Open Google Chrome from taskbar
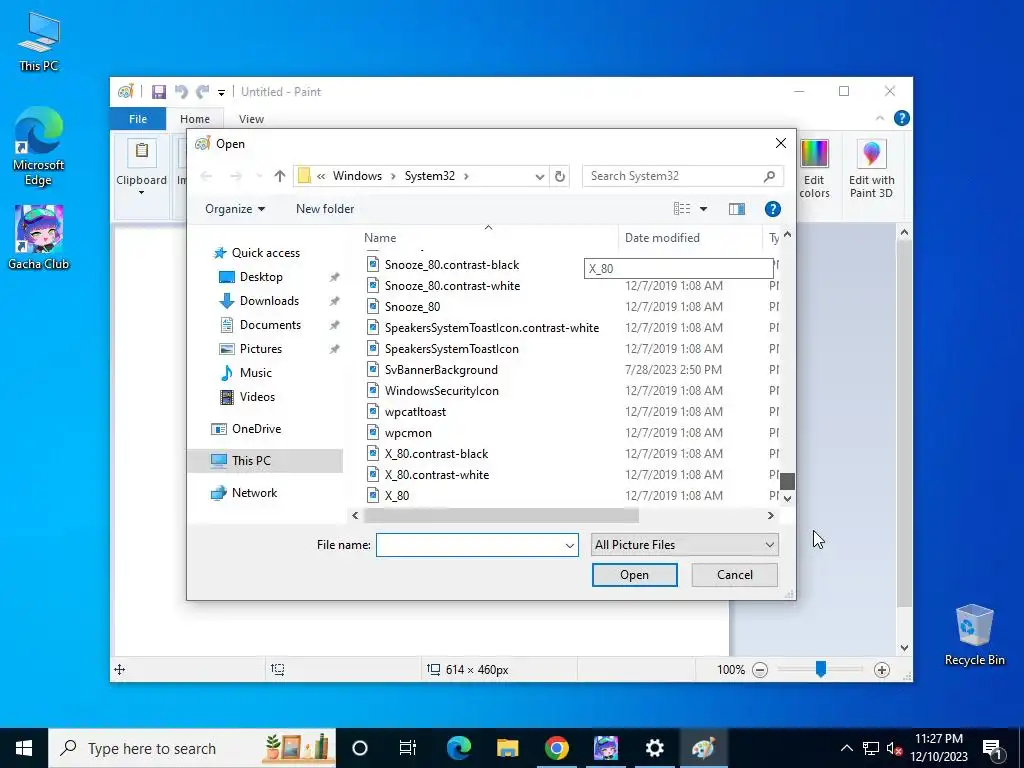 556,748
